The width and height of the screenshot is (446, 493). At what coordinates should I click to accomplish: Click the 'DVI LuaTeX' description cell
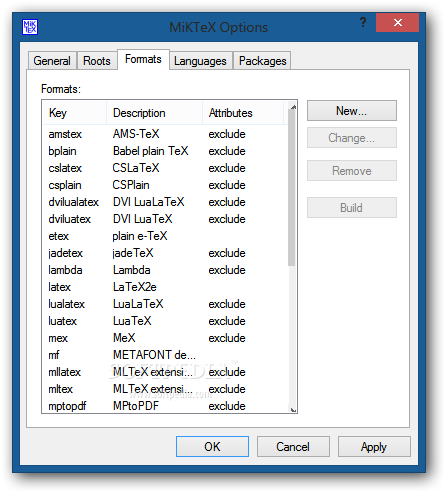pos(143,219)
